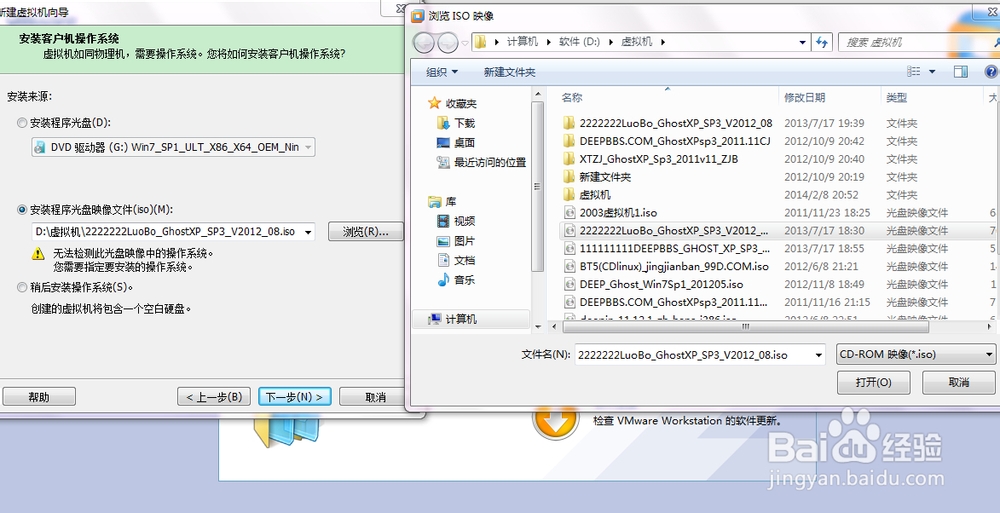The width and height of the screenshot is (1000, 513).
Task: Click the back navigation arrow in browse dialog
Action: (423, 43)
